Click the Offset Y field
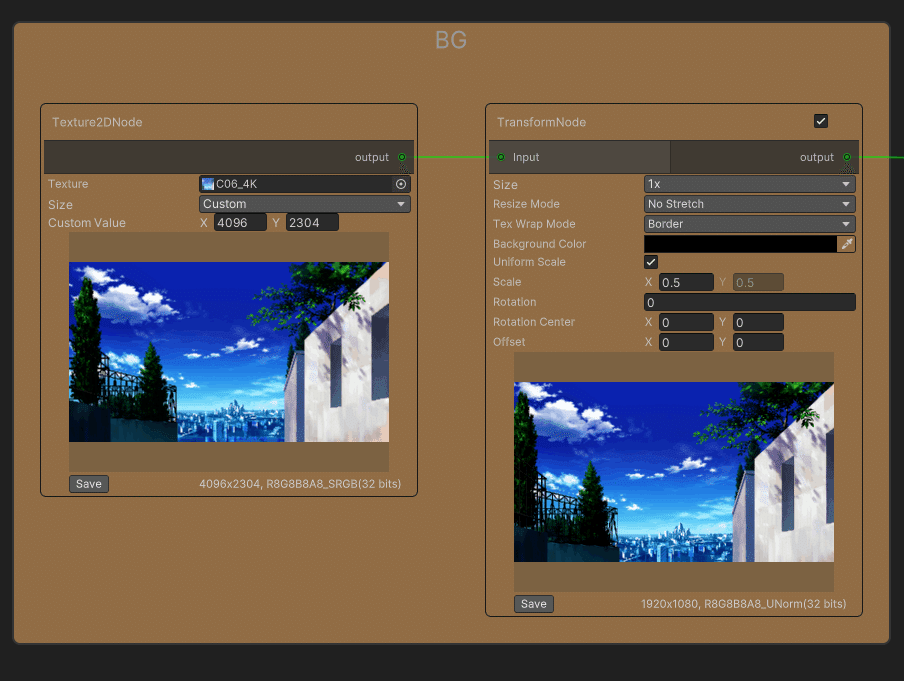This screenshot has height=681, width=904. 758,343
